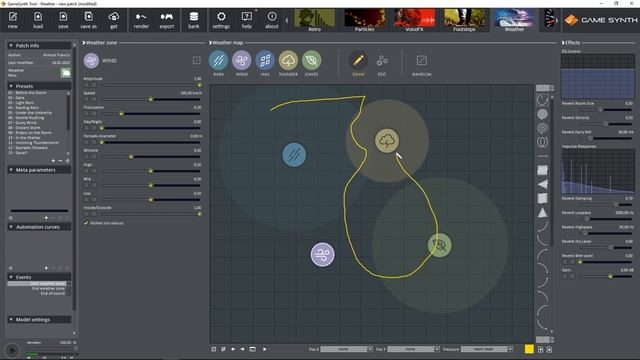Select the Leaves zone type icon
The width and height of the screenshot is (640, 360).
311,60
